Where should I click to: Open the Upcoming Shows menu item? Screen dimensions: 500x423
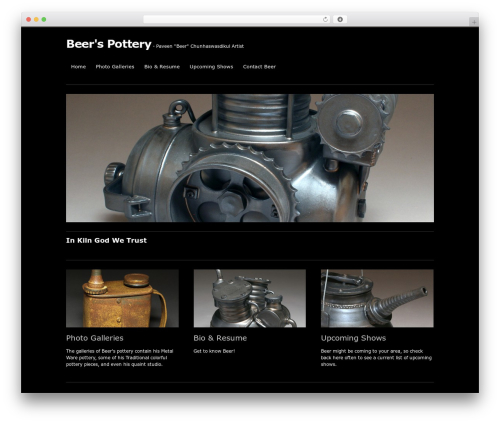(x=211, y=67)
